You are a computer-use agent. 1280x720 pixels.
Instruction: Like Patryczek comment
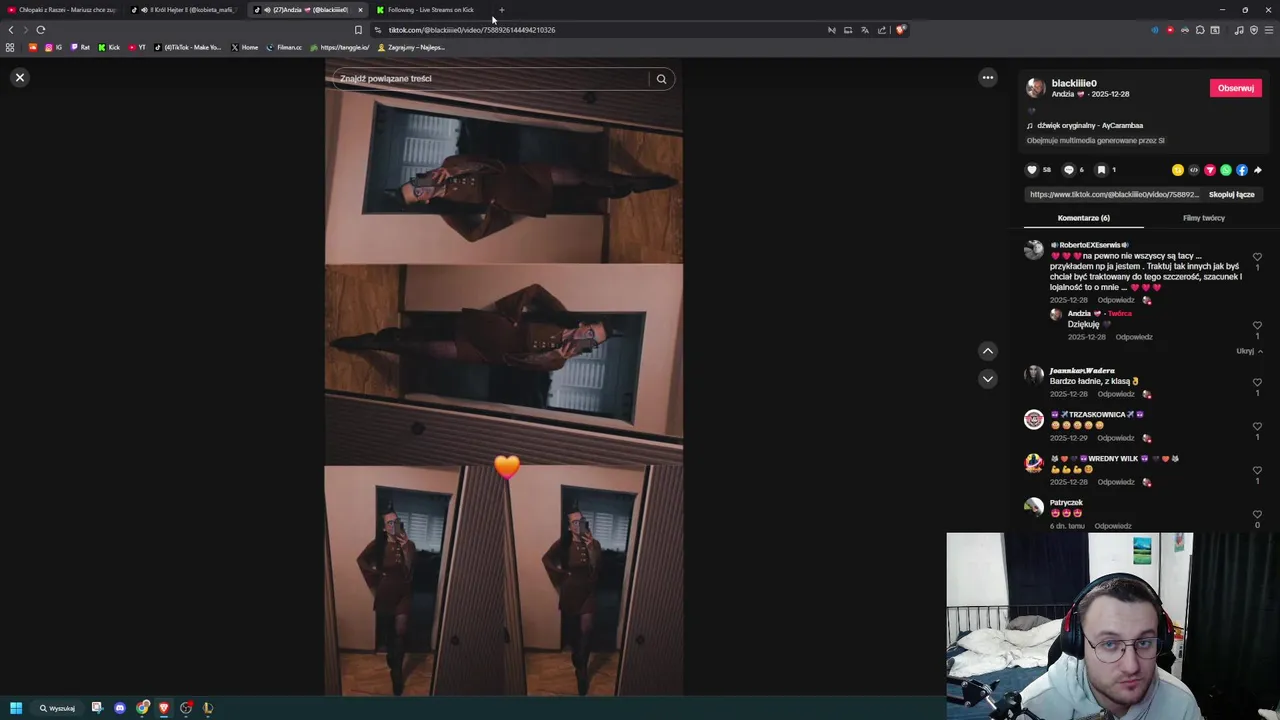click(1257, 515)
